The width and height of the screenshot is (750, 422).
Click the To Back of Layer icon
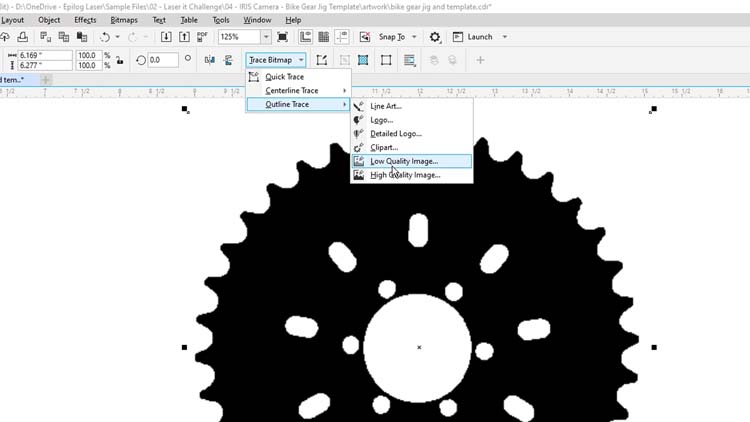pyautogui.click(x=452, y=60)
